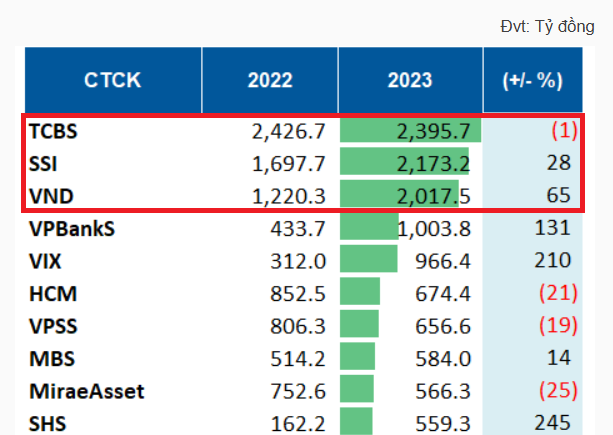The width and height of the screenshot is (613, 435).
Task: Click the 852.5 value for HCM
Action: [x=298, y=294]
